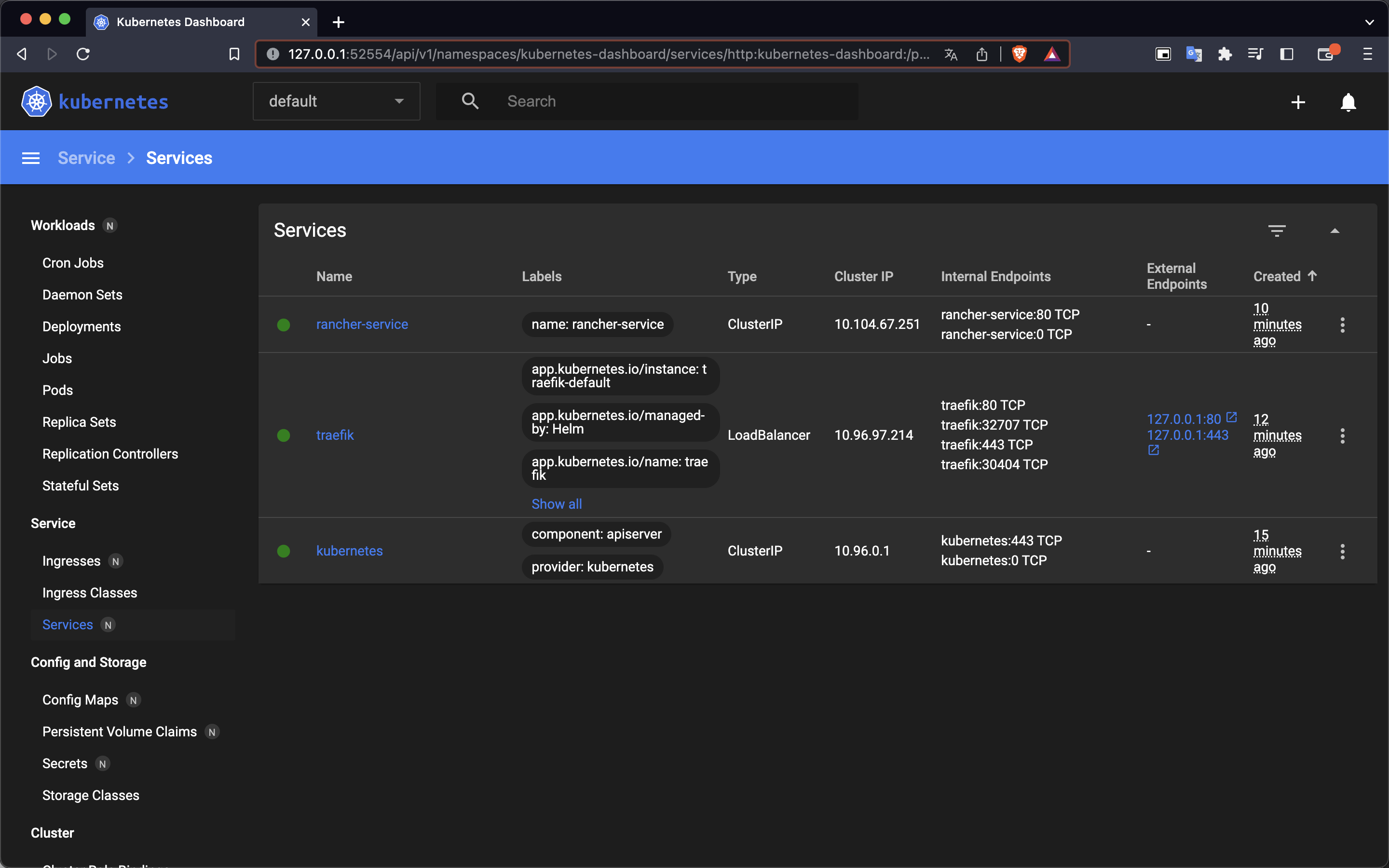Click the Brave Shields icon
The width and height of the screenshot is (1389, 868).
(x=1020, y=54)
